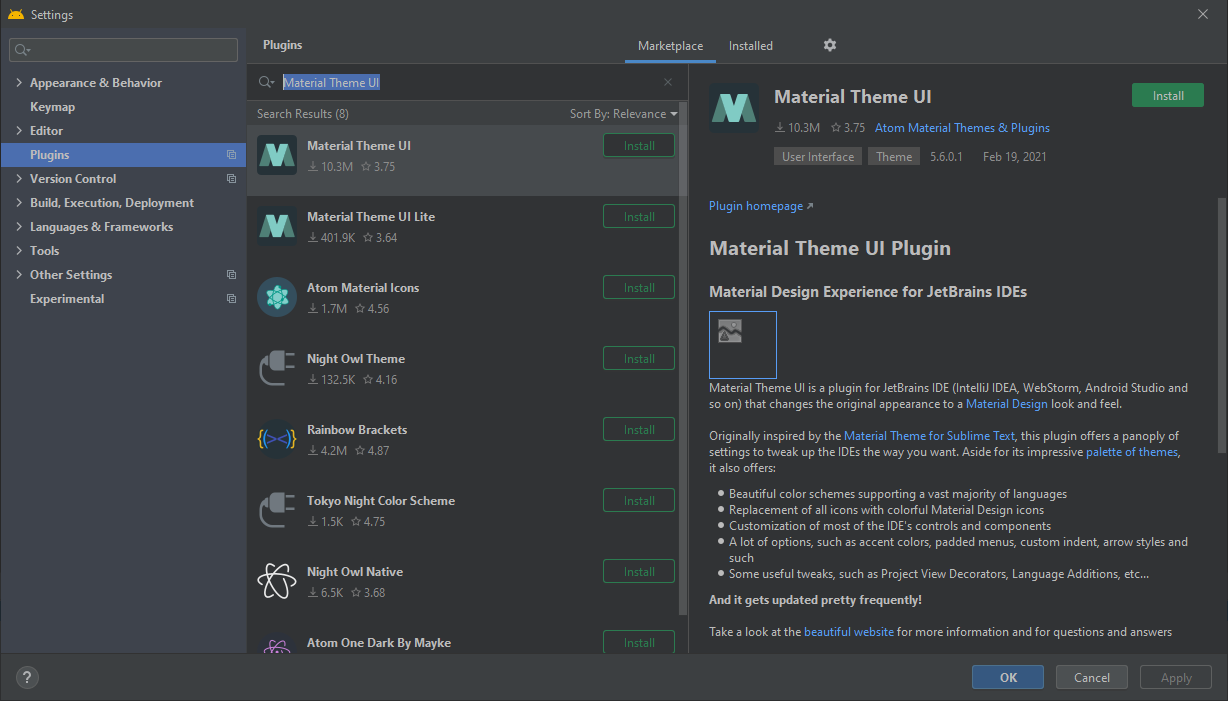This screenshot has height=701, width=1228.
Task: Click the Material Theme UI plugin logo in results
Action: coord(277,155)
